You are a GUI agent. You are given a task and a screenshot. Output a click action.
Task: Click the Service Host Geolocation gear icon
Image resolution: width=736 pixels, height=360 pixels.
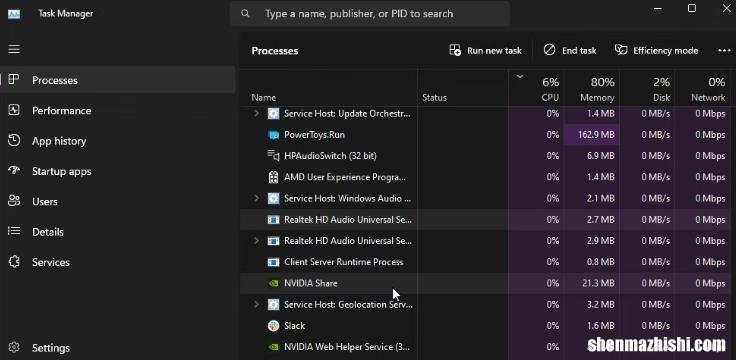click(273, 304)
